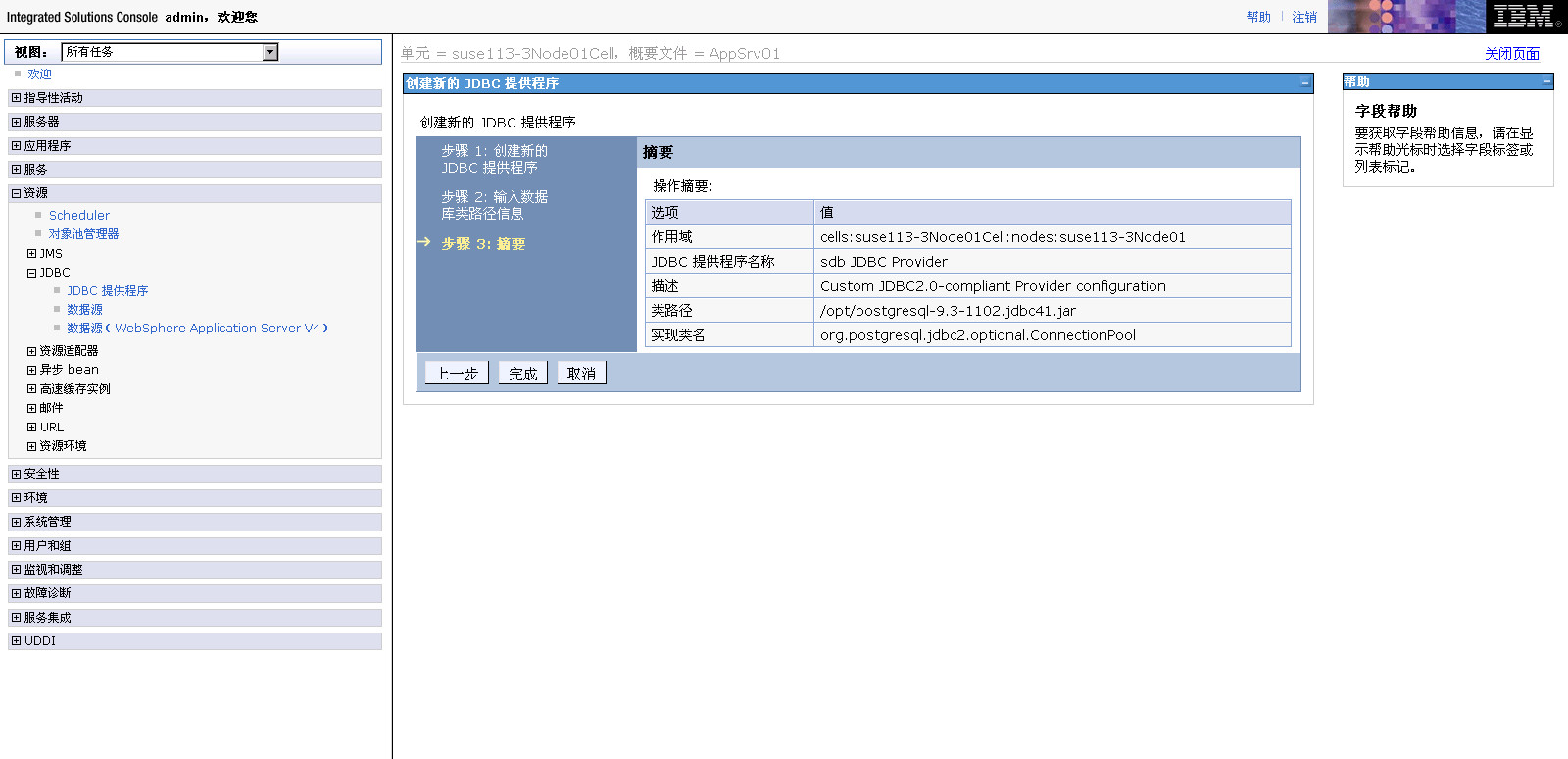Click the 取消 (Cancel) button
Image resolution: width=1568 pixels, height=759 pixels.
tap(581, 373)
